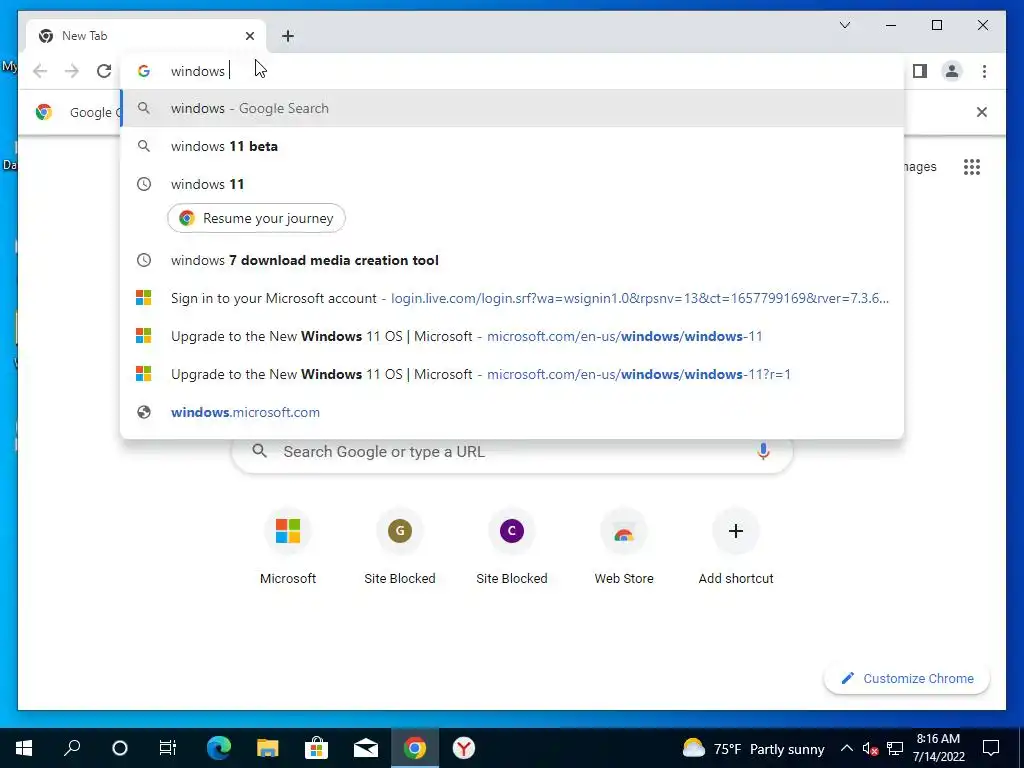This screenshot has width=1024, height=768.
Task: Open the profile avatar menu
Action: point(952,71)
